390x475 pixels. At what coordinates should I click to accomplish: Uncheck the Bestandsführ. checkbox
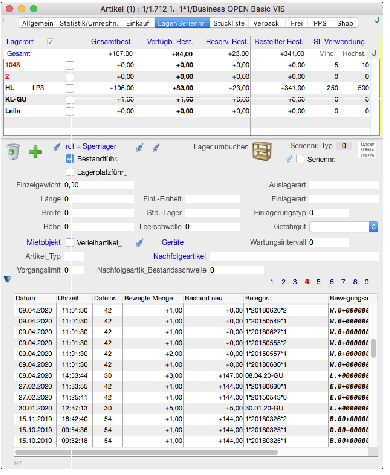click(70, 159)
